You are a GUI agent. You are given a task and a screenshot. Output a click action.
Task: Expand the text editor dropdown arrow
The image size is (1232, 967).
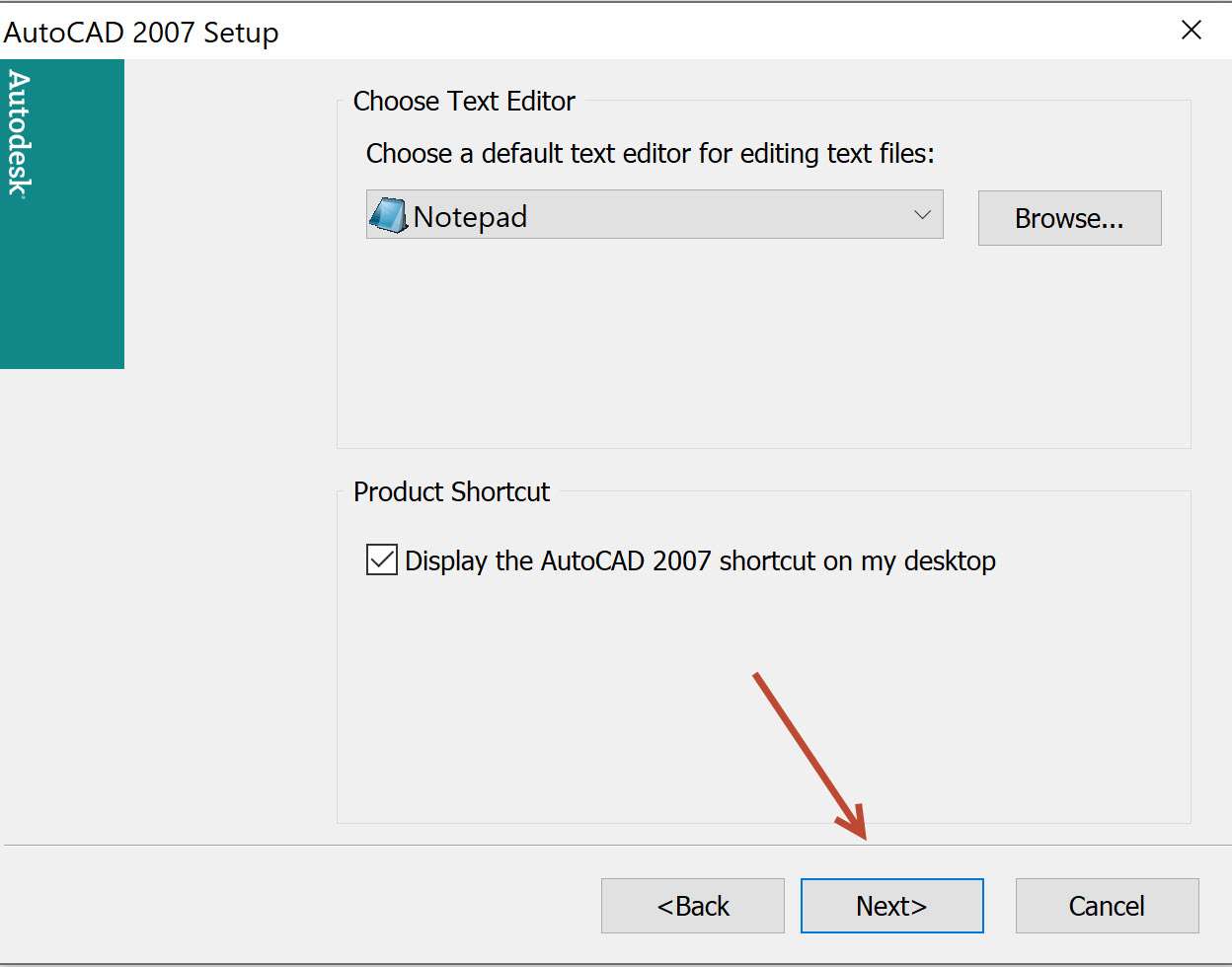(922, 215)
